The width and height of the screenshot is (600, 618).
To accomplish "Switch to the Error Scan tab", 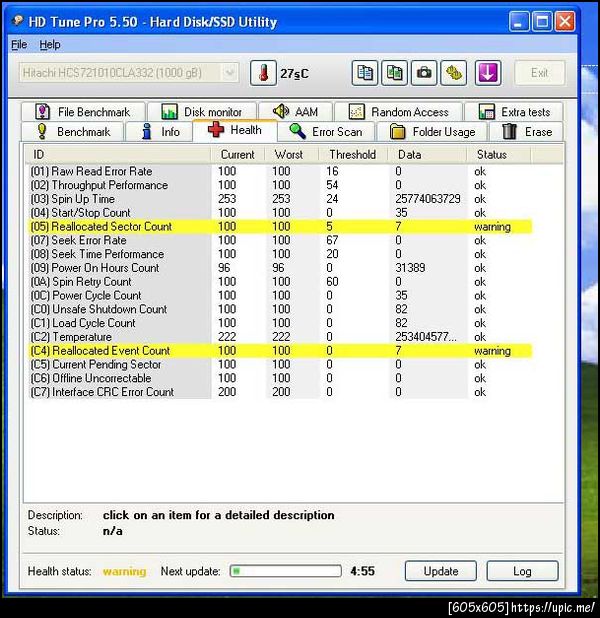I will [x=326, y=132].
